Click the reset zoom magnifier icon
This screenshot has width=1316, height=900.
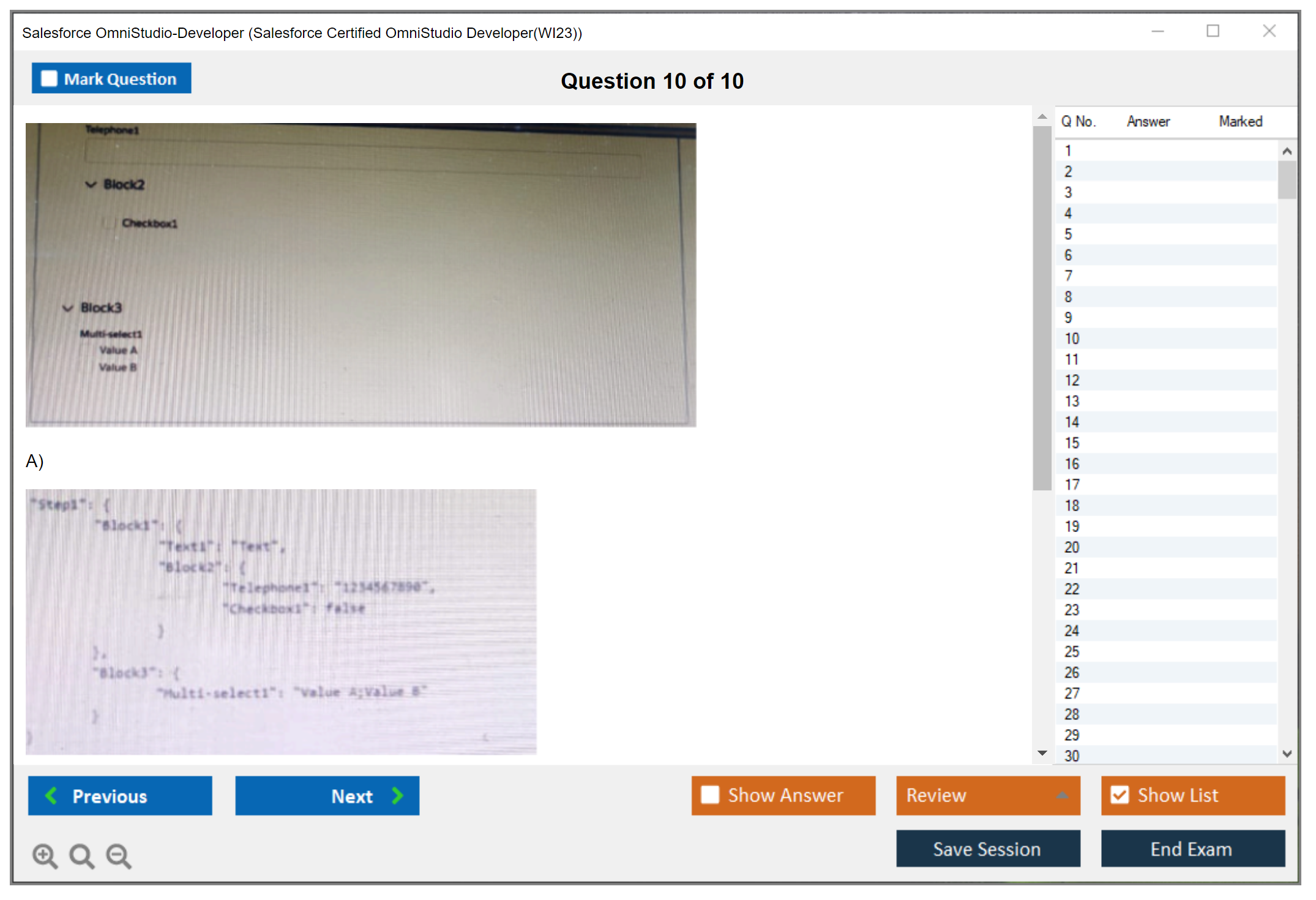point(81,855)
